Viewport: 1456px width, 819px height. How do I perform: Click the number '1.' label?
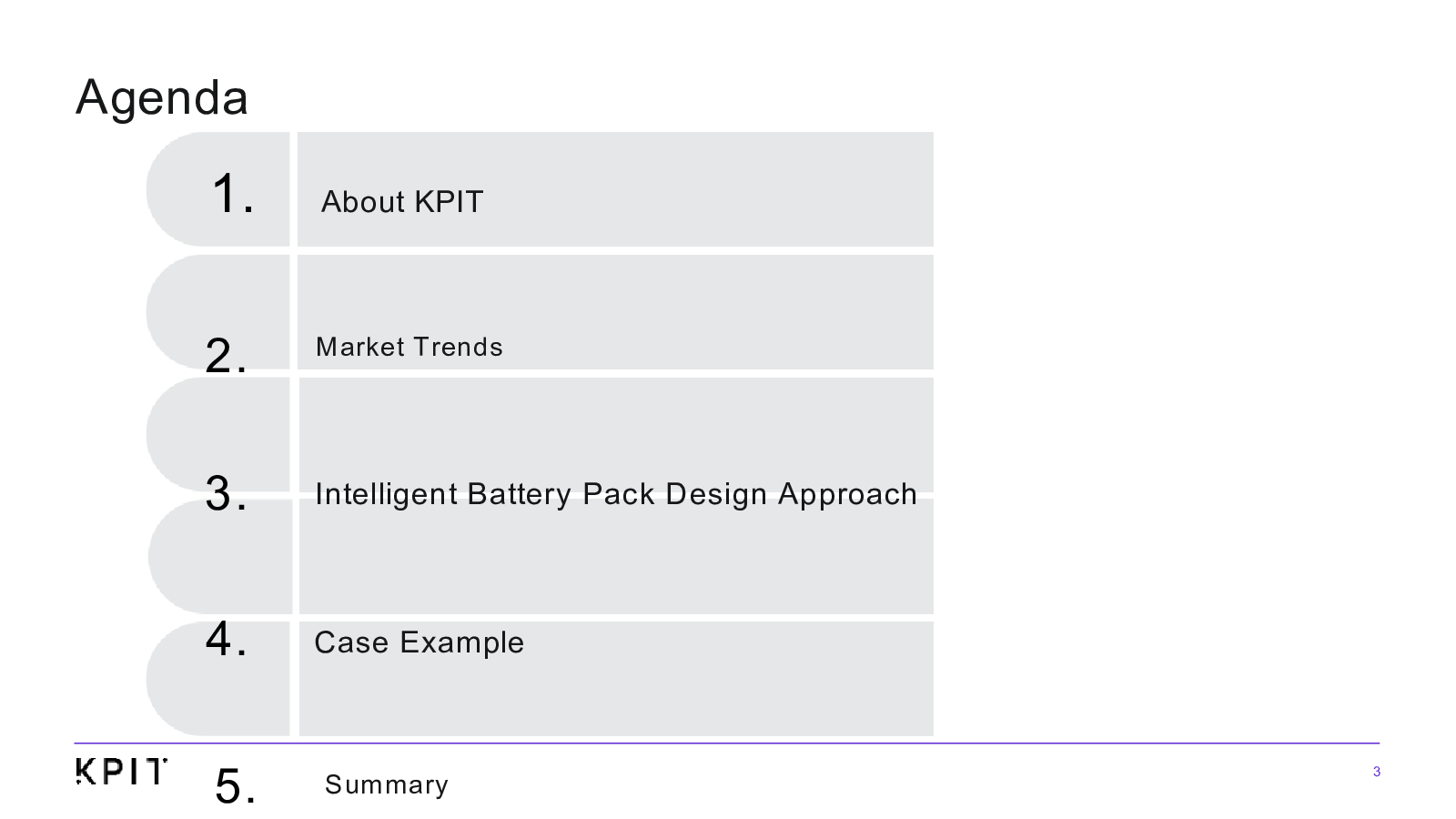233,194
